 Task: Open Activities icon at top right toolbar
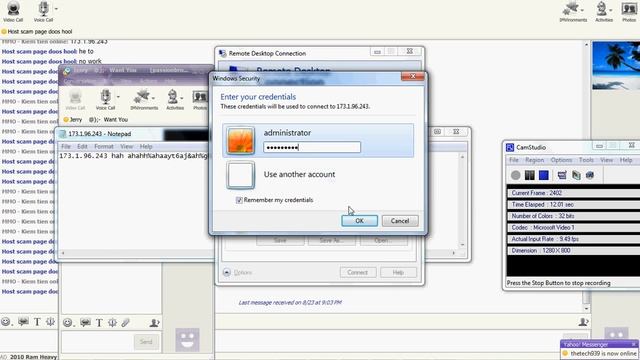point(604,11)
